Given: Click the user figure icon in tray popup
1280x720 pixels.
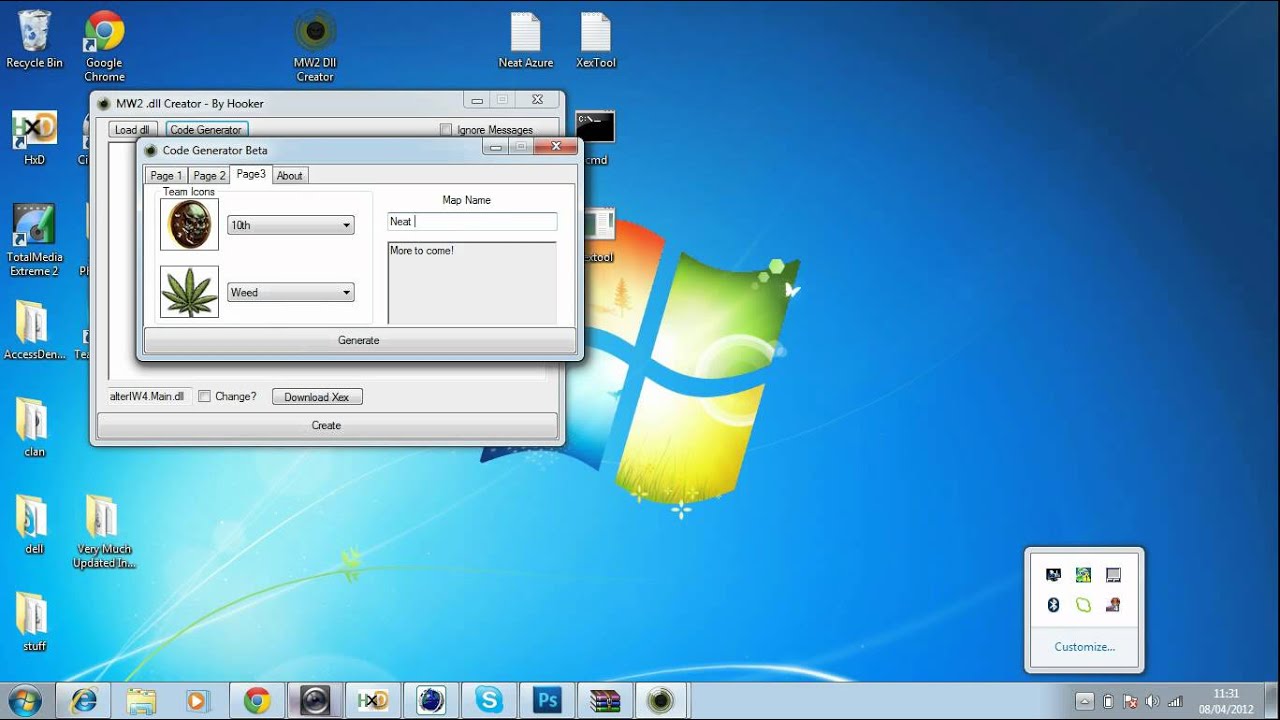Looking at the screenshot, I should [x=1113, y=605].
